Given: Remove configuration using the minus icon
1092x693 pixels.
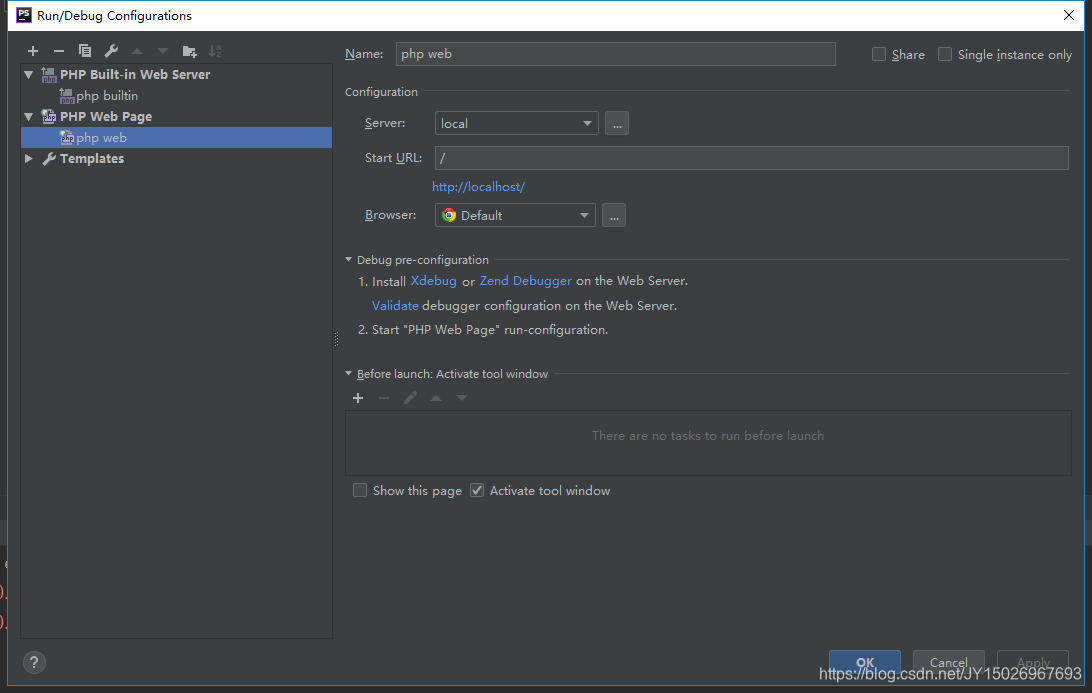Looking at the screenshot, I should pos(58,51).
